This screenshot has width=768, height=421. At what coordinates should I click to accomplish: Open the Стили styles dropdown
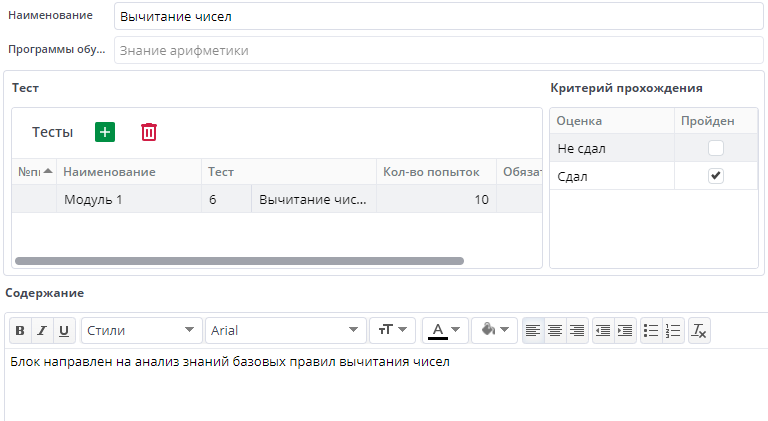point(142,330)
